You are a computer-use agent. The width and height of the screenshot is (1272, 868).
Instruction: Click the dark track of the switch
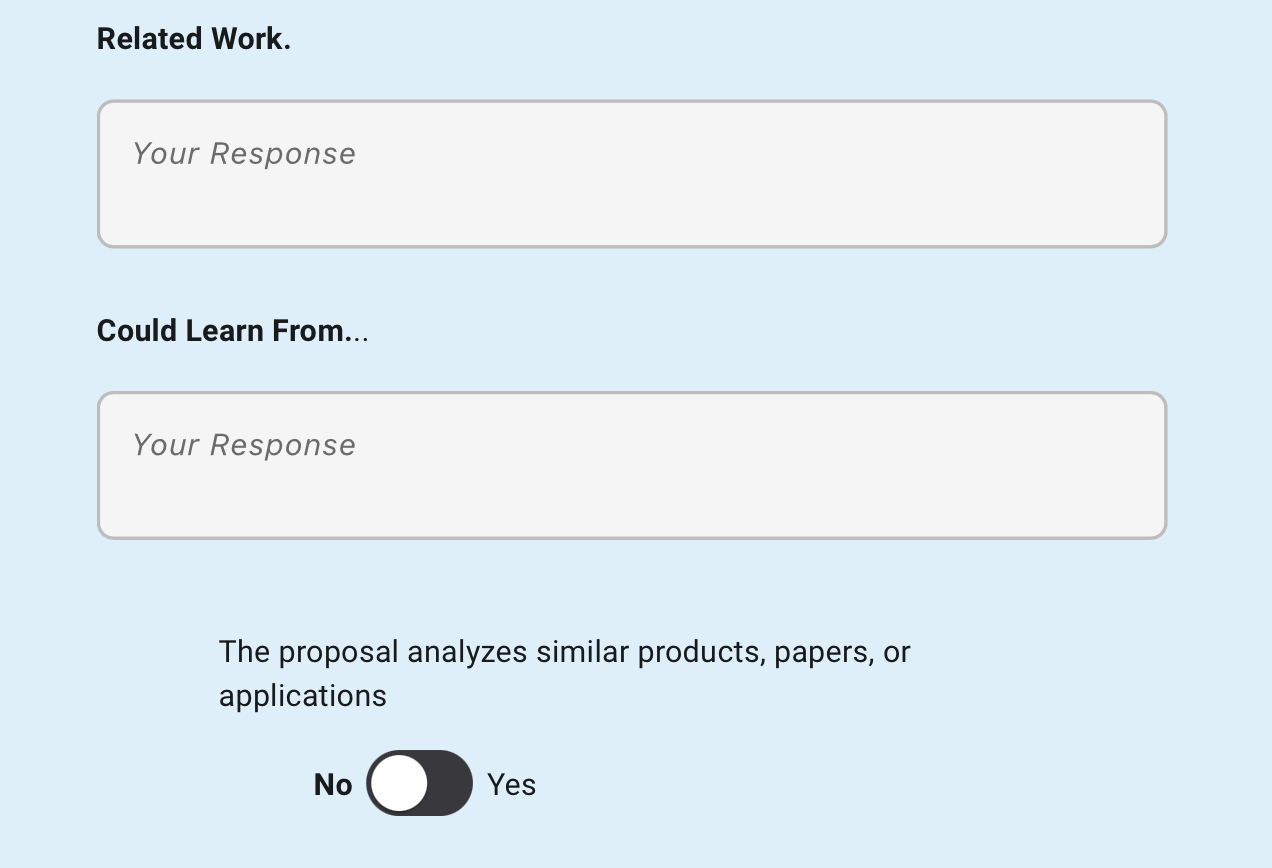[449, 783]
